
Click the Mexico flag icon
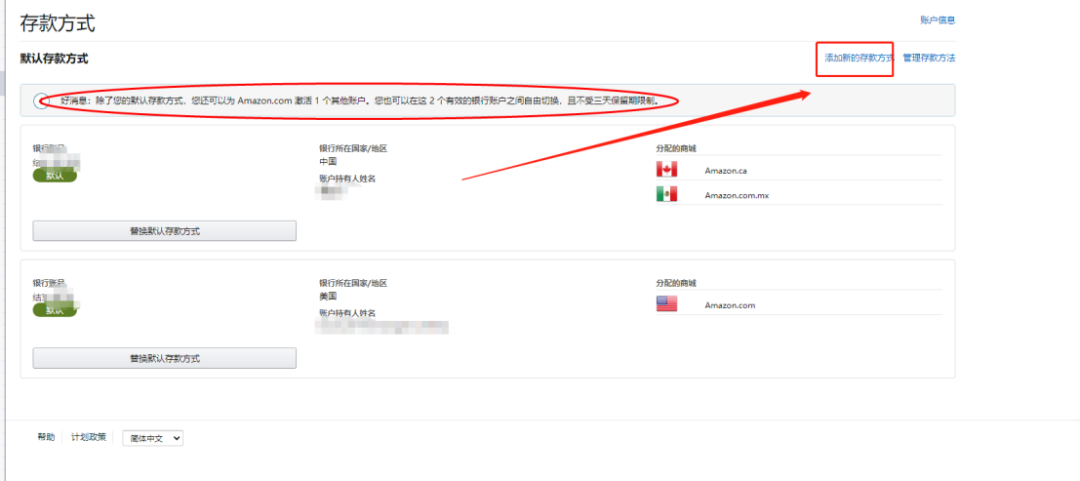click(667, 194)
